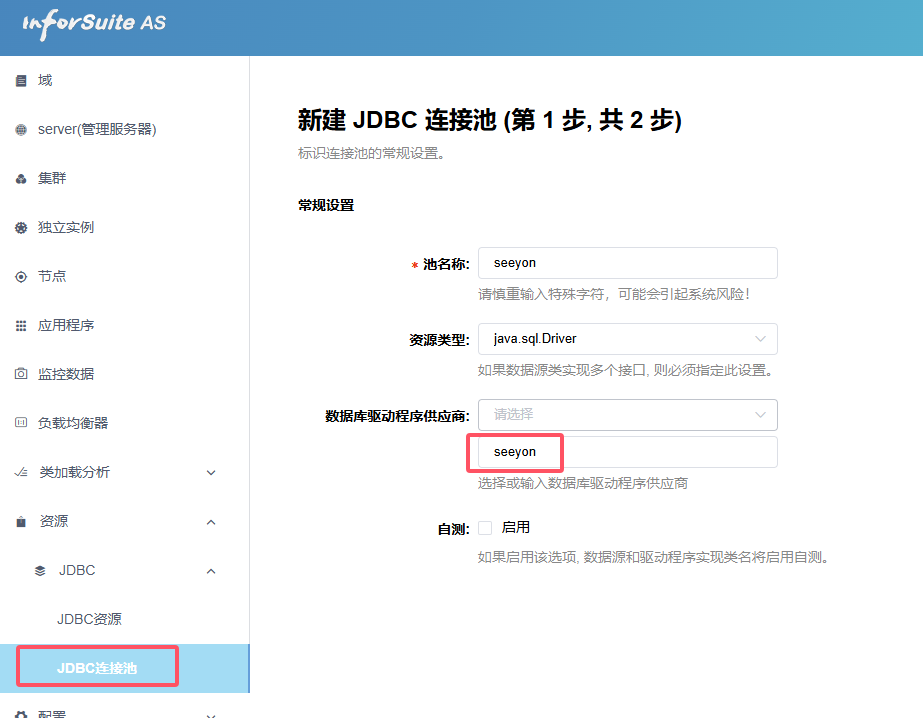Enable the 自测 启用 checkbox
This screenshot has height=718, width=923.
485,528
